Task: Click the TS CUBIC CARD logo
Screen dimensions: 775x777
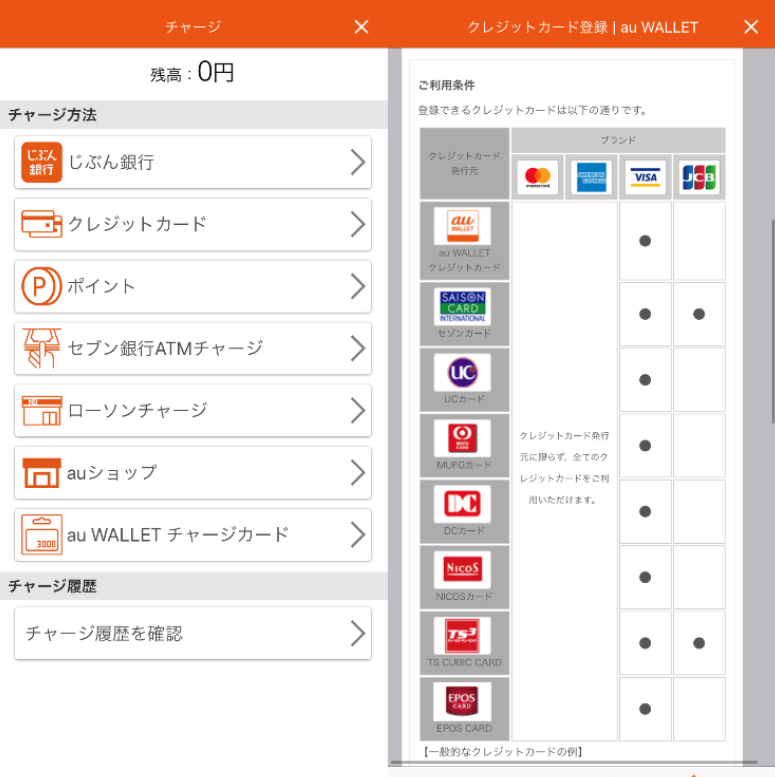Action: point(462,635)
